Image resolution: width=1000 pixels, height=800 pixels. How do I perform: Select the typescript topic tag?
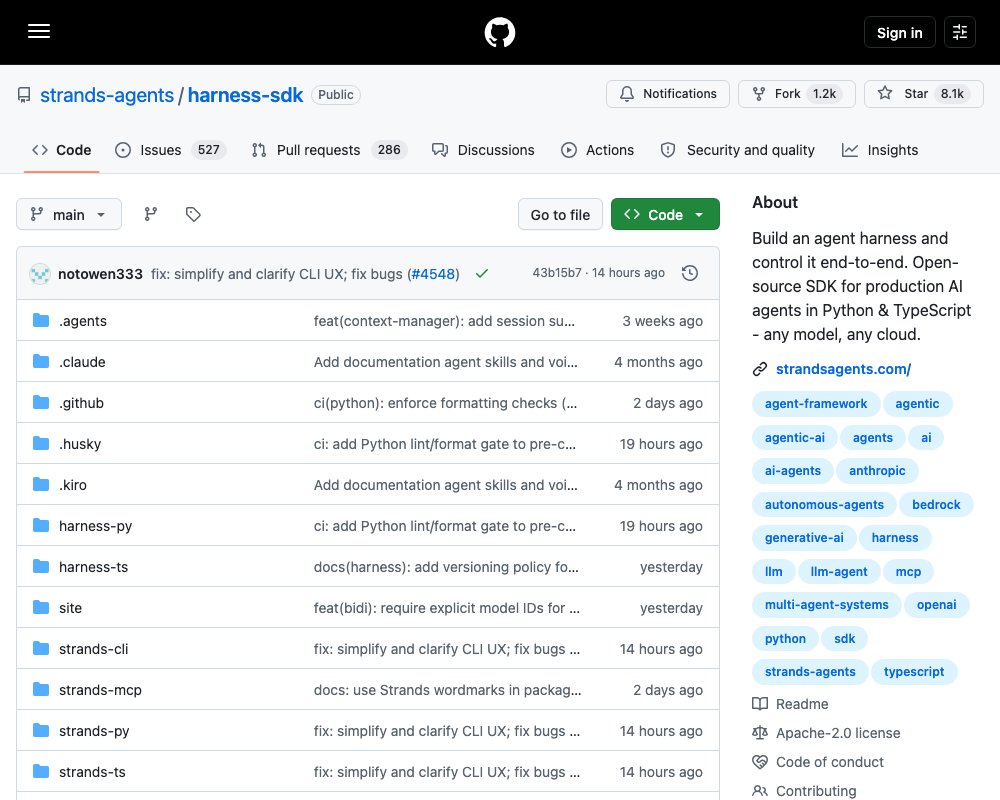913,672
